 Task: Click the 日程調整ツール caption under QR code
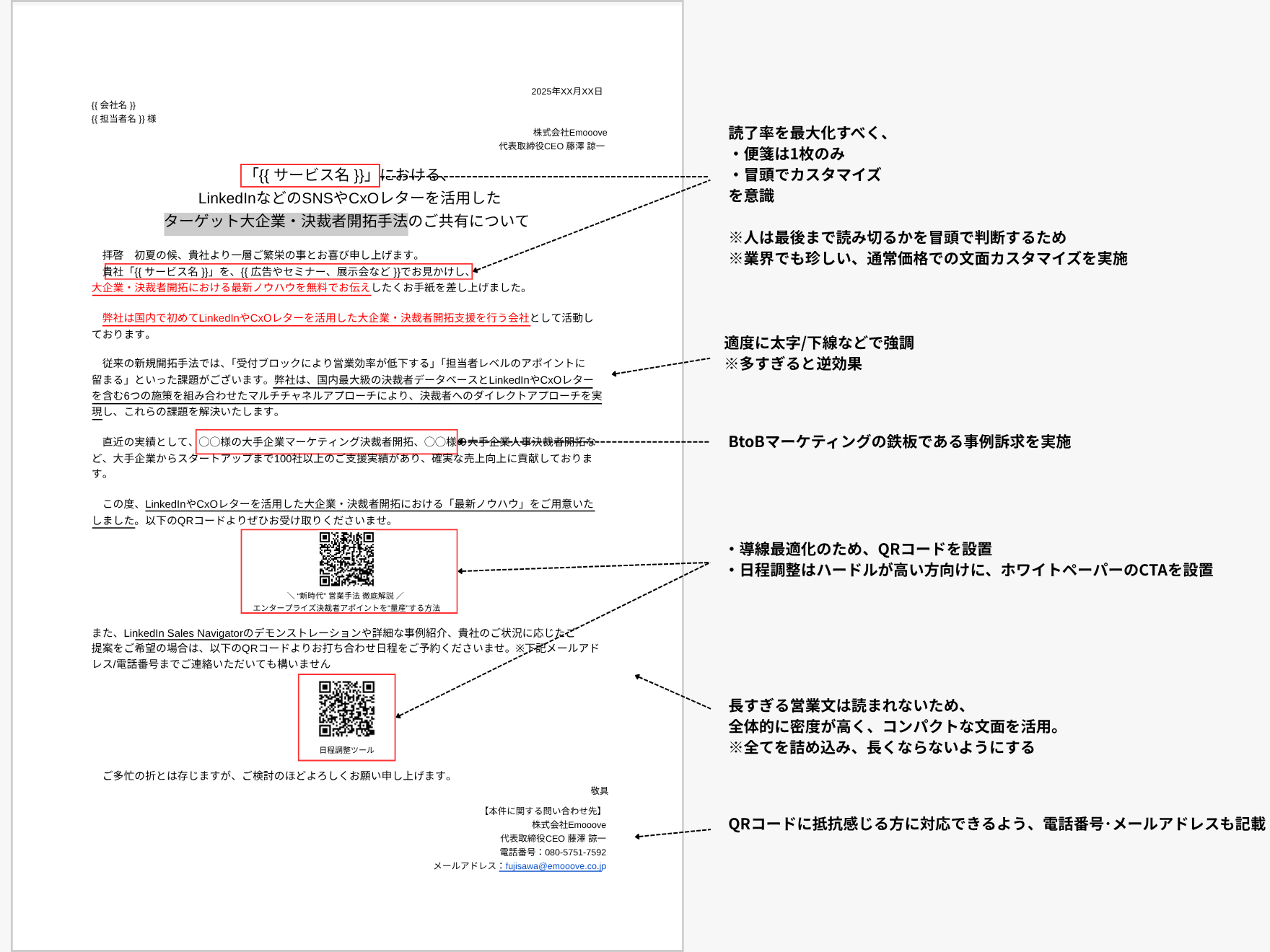coord(346,750)
